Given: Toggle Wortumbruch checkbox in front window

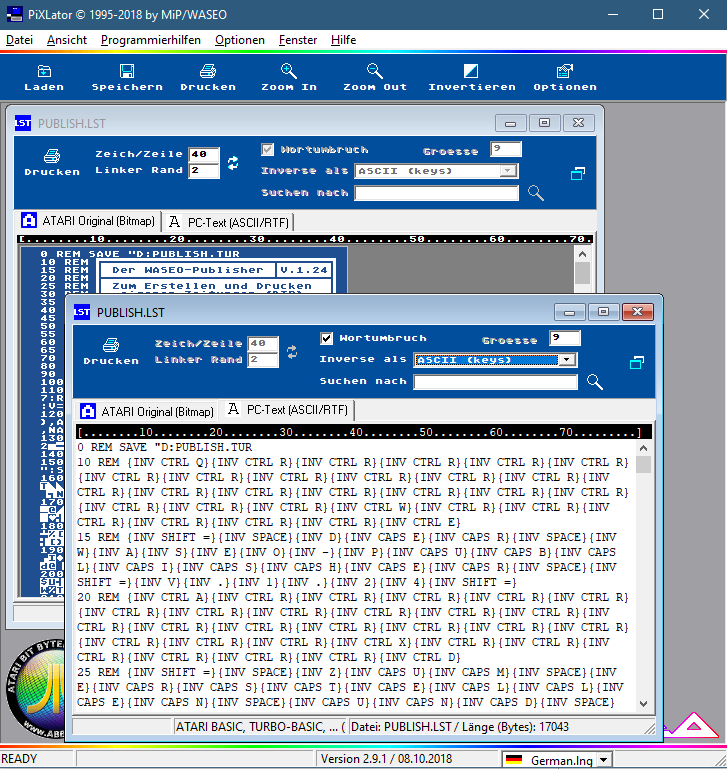Looking at the screenshot, I should point(327,338).
